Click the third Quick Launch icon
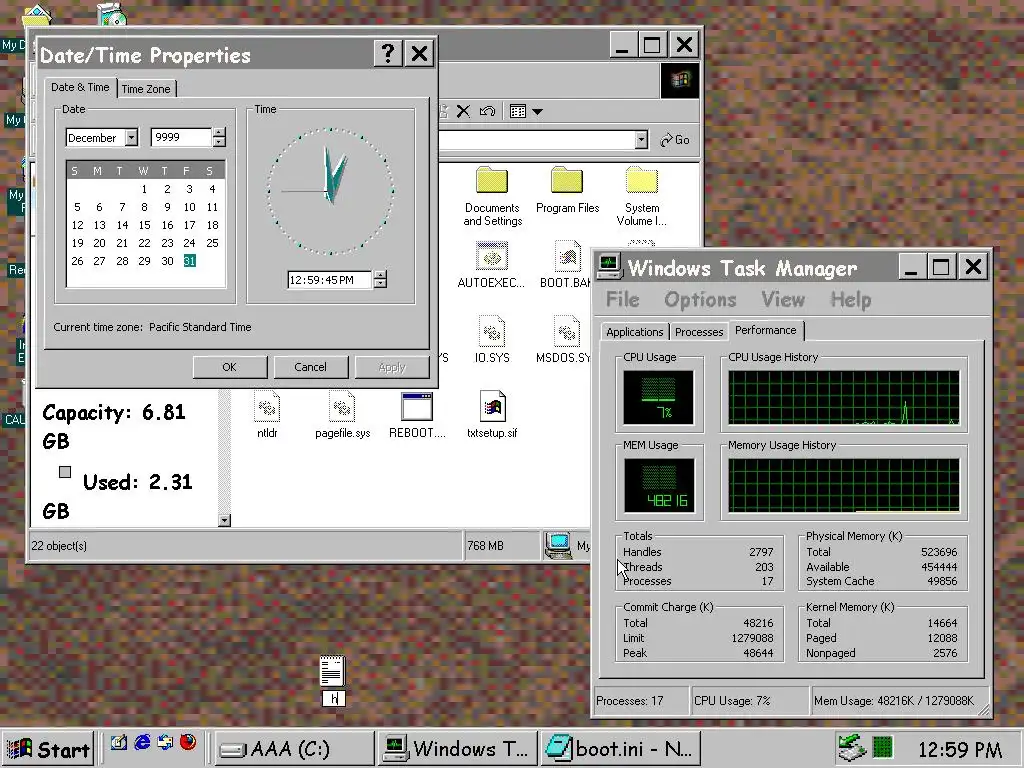 pyautogui.click(x=165, y=743)
